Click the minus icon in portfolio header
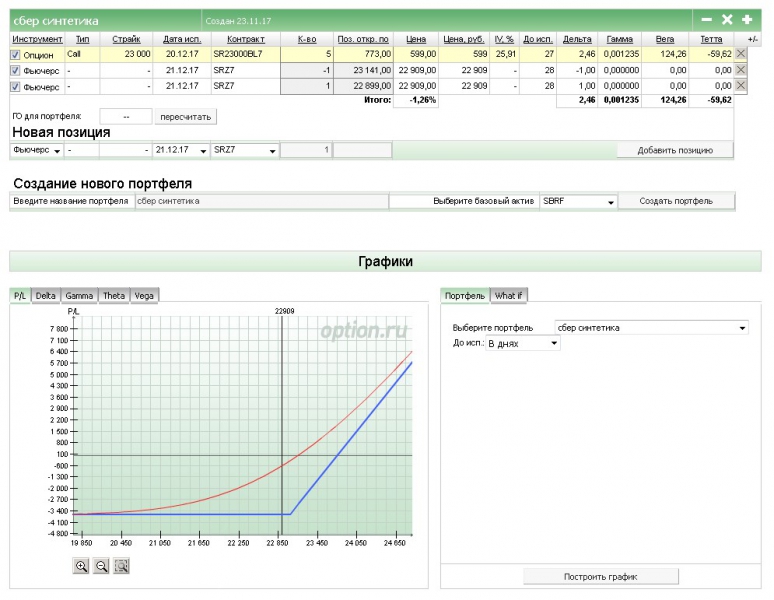Viewport: 774px width, 600px height. (x=707, y=19)
